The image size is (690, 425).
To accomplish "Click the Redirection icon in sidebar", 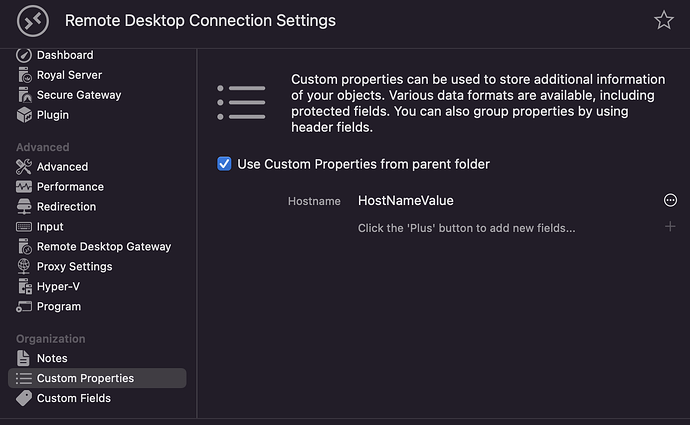I will 25,207.
